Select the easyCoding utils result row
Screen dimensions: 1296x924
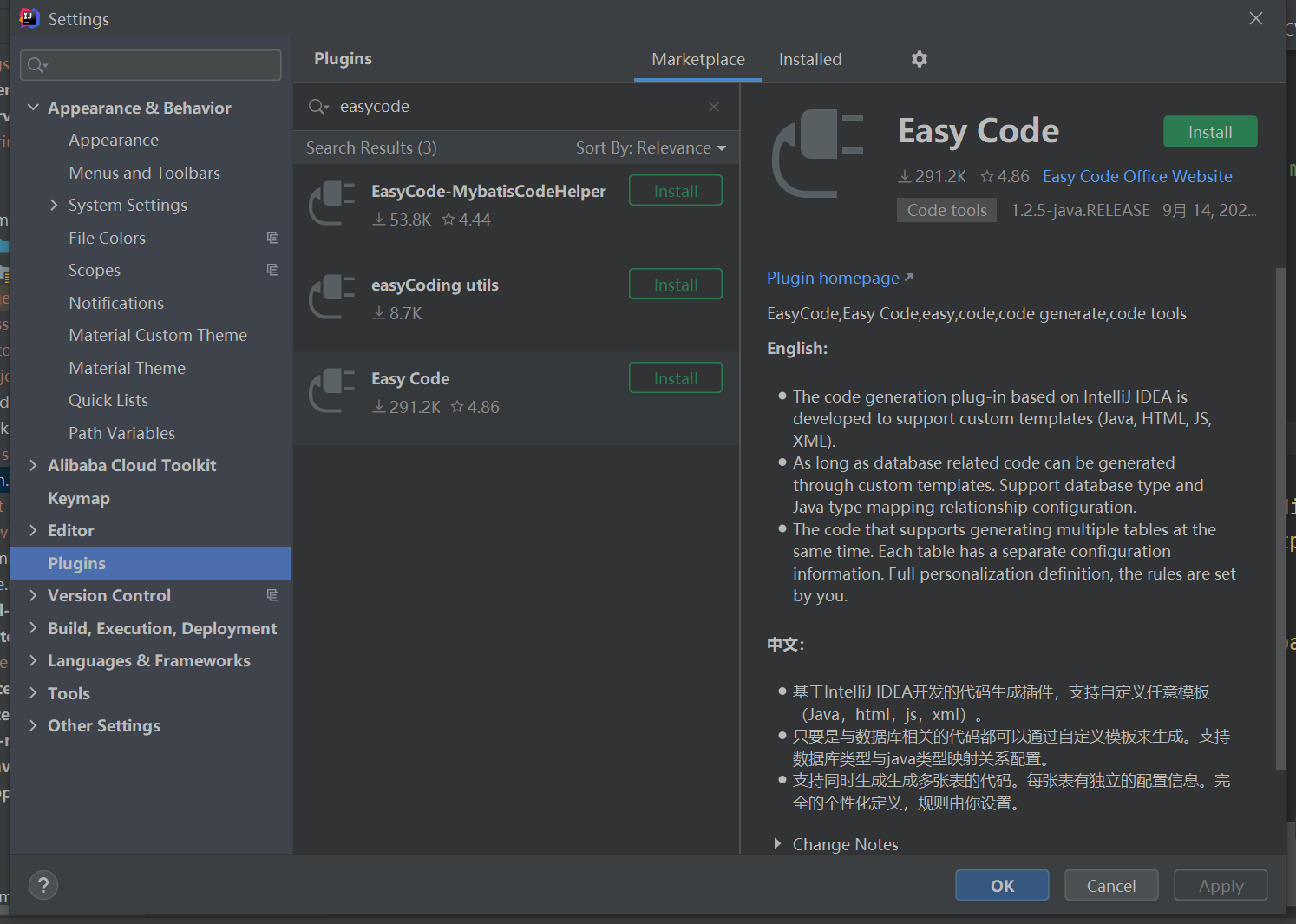tap(516, 305)
